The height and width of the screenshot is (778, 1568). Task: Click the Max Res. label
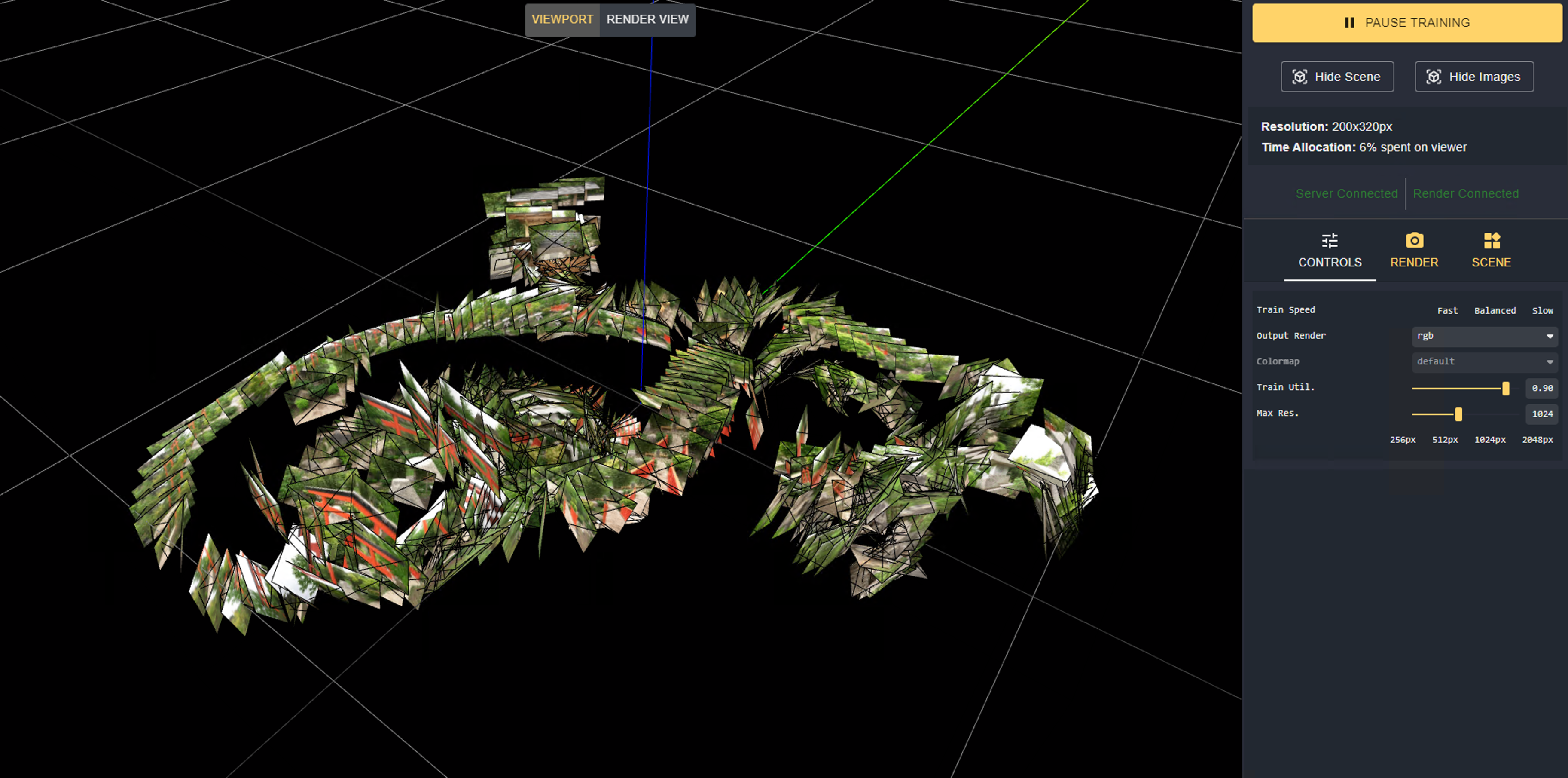click(1277, 414)
